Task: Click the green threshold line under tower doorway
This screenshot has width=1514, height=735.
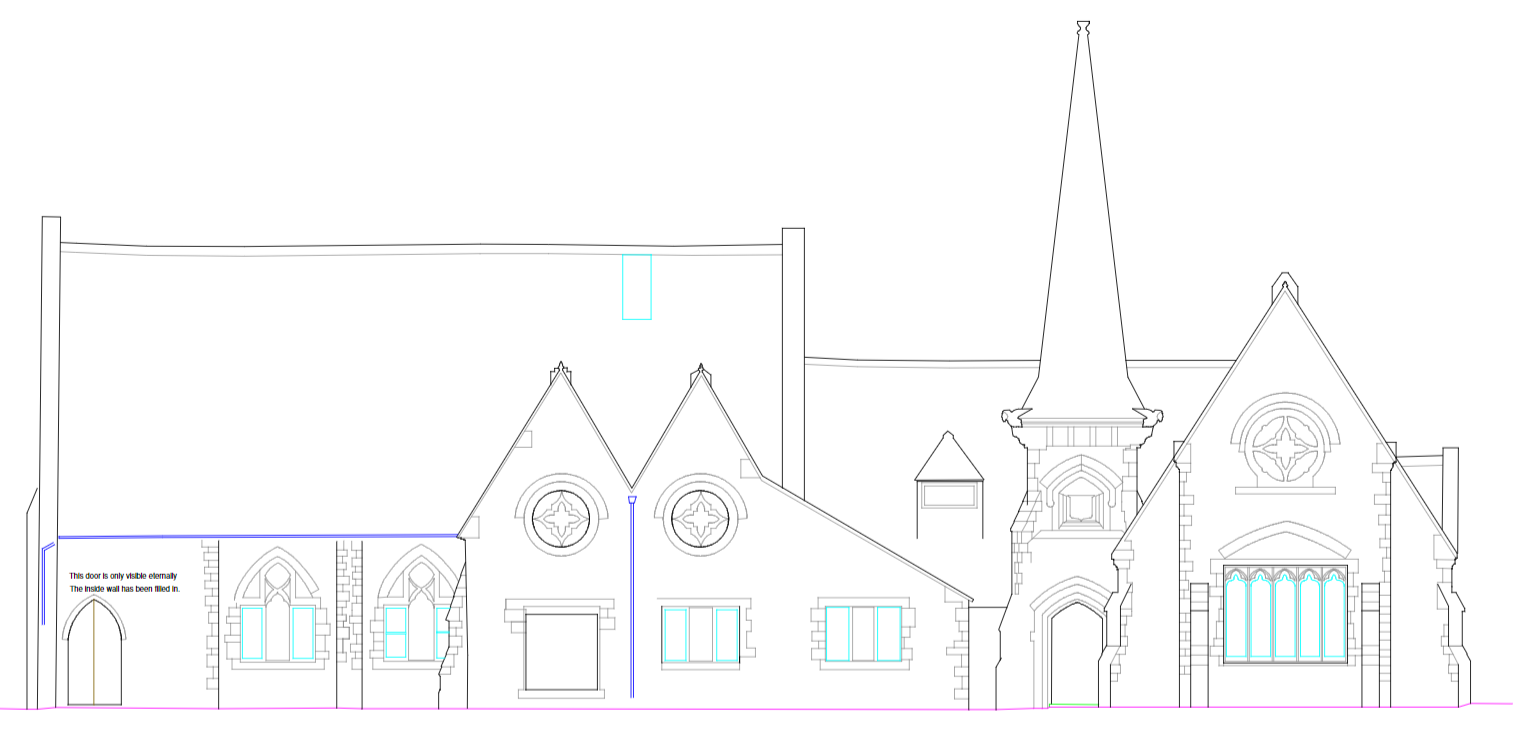Action: click(x=1074, y=705)
